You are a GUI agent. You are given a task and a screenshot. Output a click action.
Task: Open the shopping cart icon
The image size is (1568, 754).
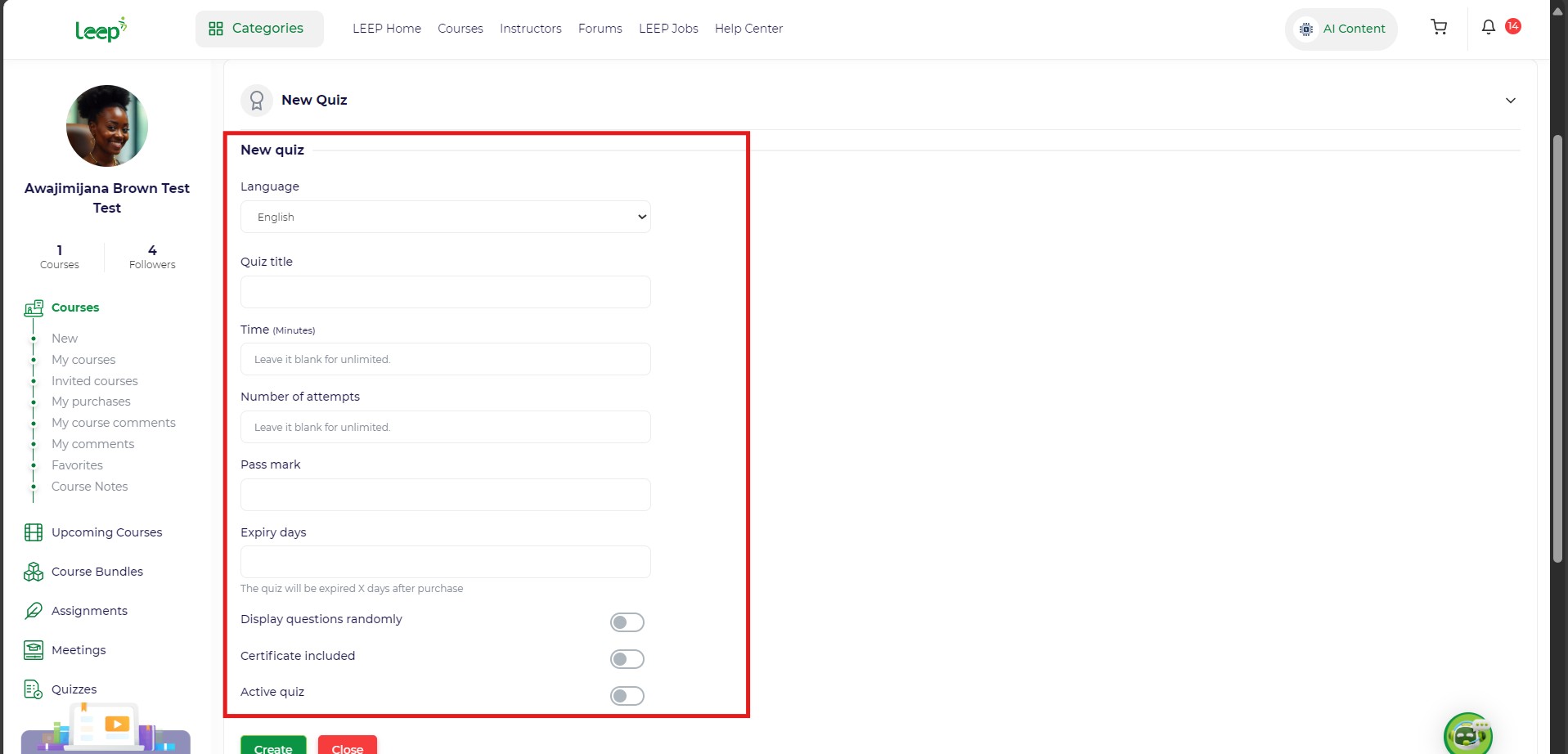pyautogui.click(x=1439, y=28)
